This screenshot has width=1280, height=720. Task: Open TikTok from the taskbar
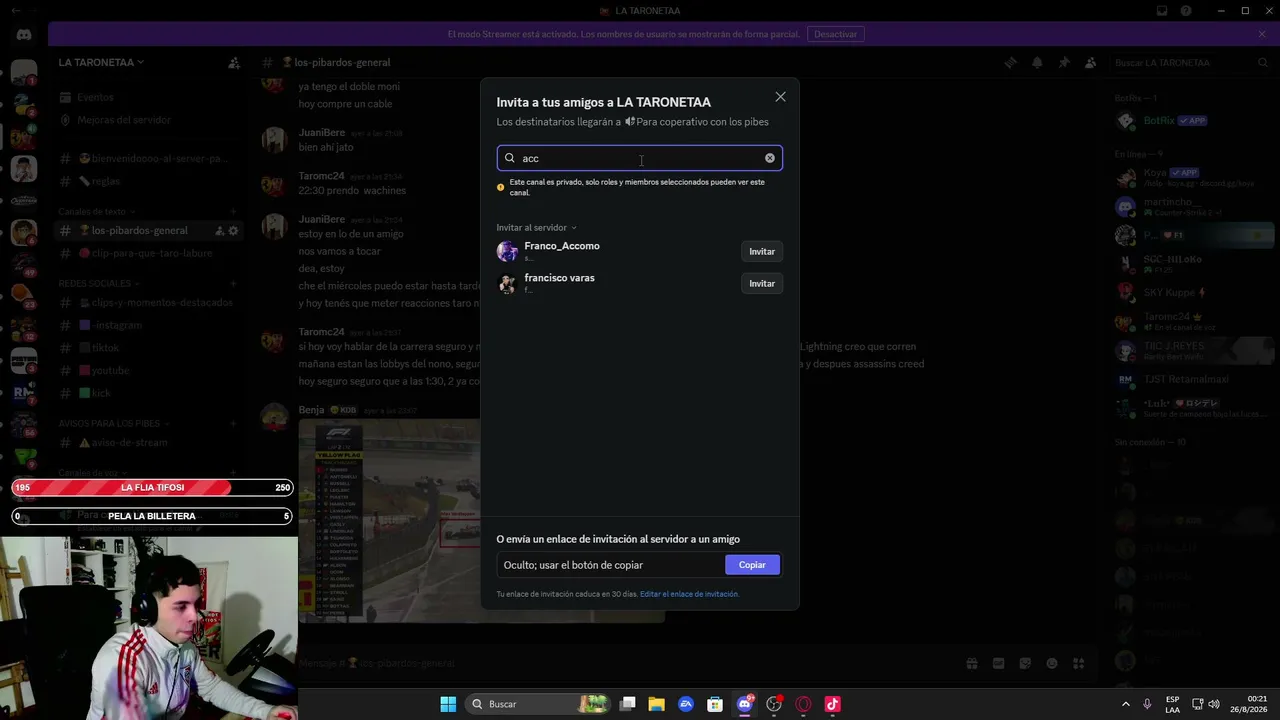pos(832,704)
